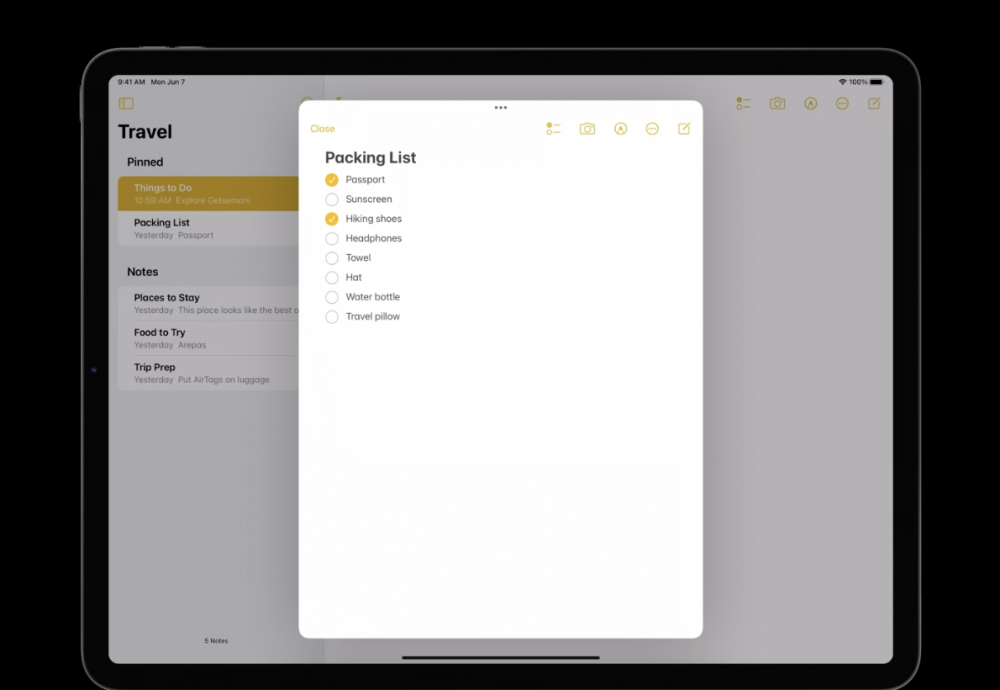Open the three-dot multitasking control atop the window
The width and height of the screenshot is (1000, 690).
click(500, 107)
